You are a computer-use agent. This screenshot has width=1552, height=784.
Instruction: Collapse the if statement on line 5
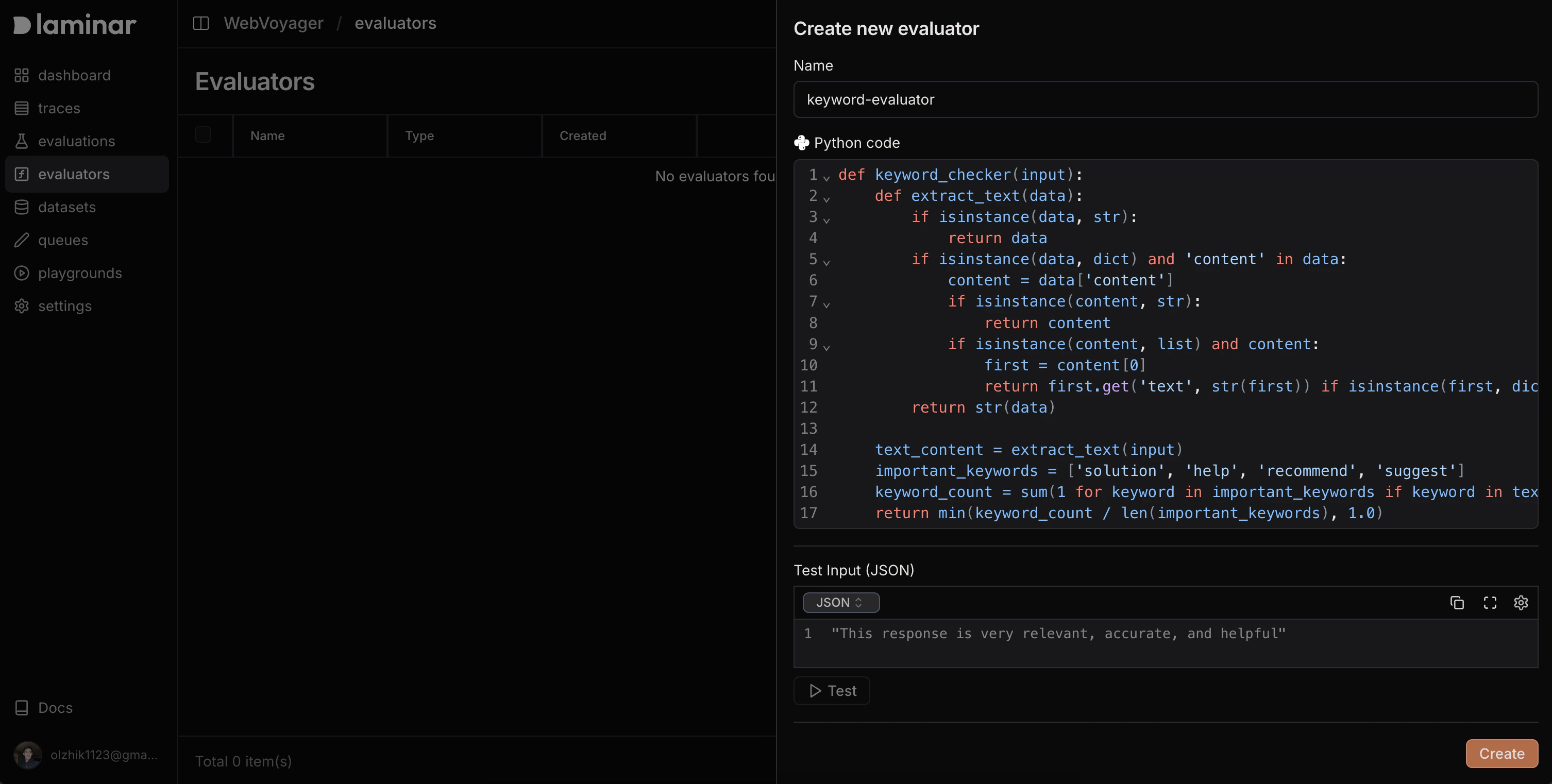click(826, 262)
